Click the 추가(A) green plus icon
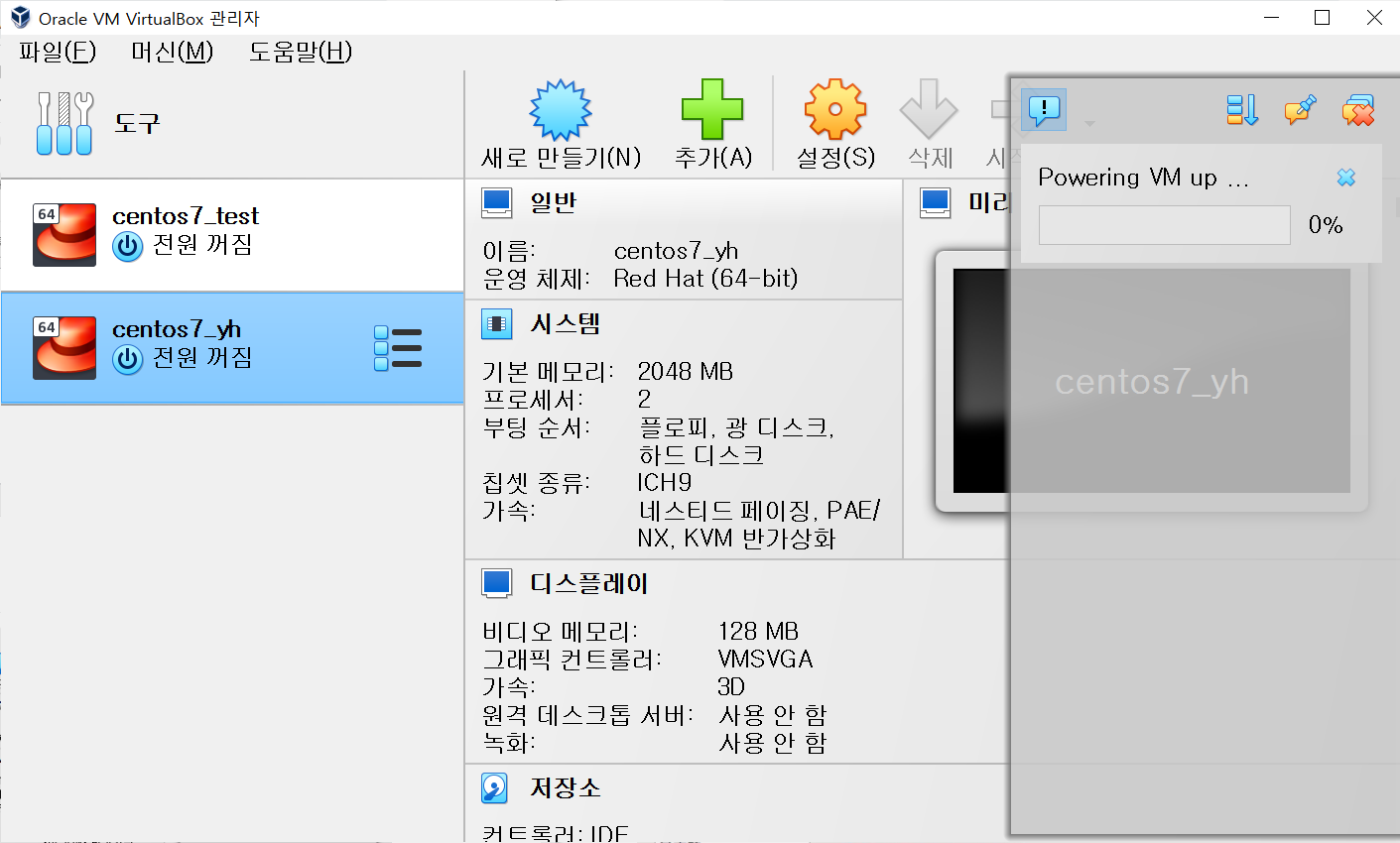 pos(712,109)
